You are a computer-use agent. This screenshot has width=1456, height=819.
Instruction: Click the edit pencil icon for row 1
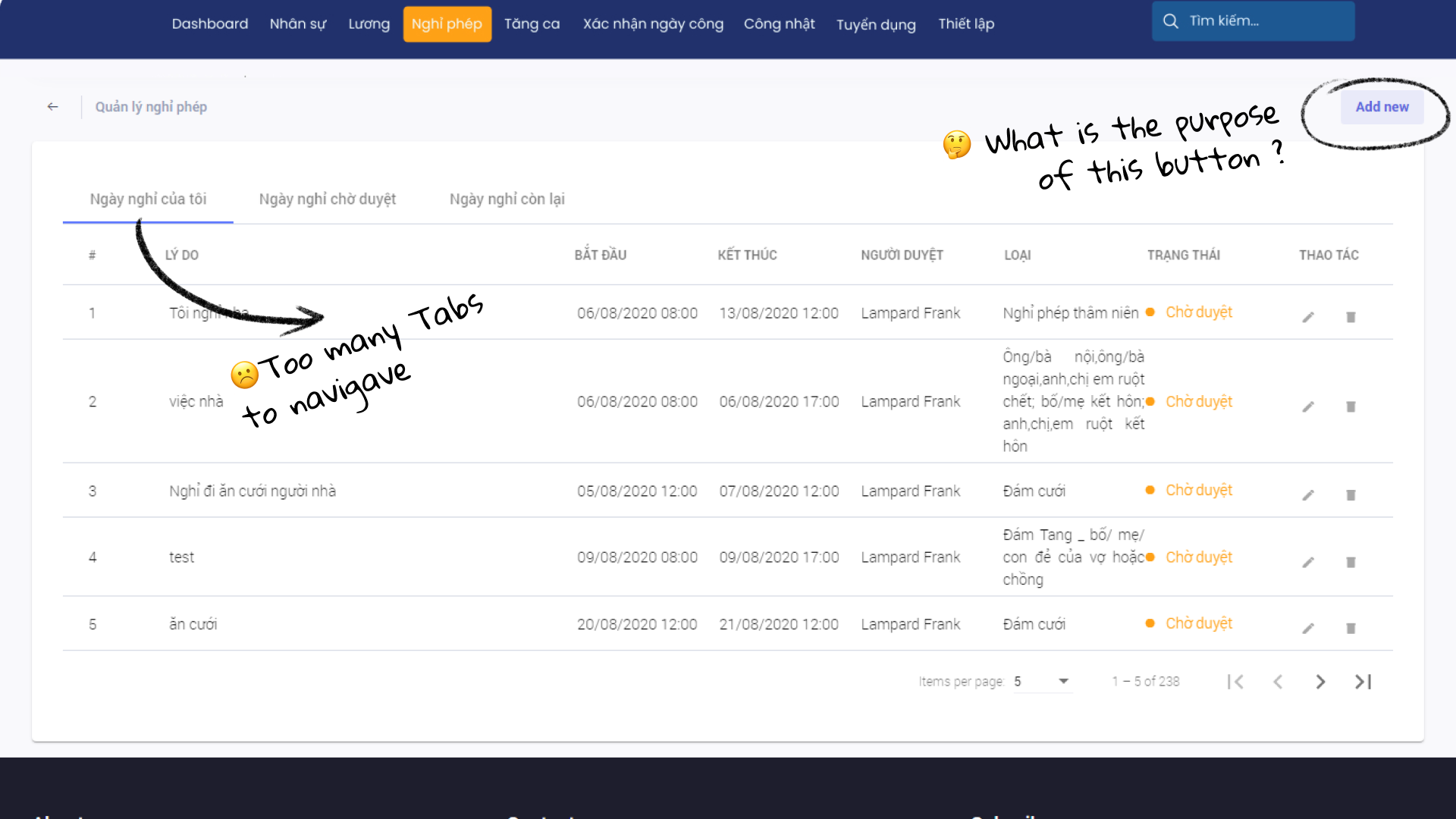click(1308, 317)
